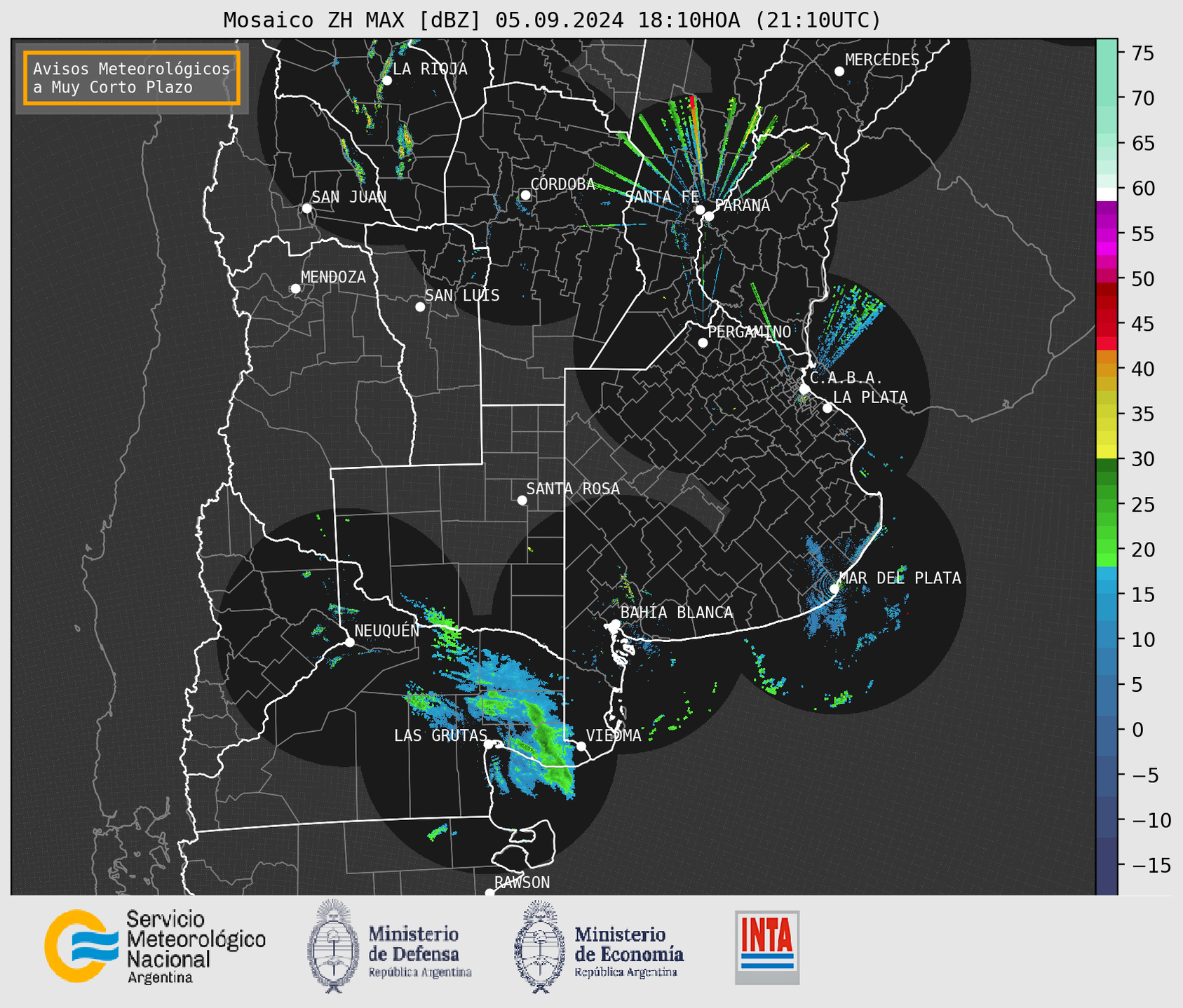Click the LA PLATA city label

click(870, 397)
